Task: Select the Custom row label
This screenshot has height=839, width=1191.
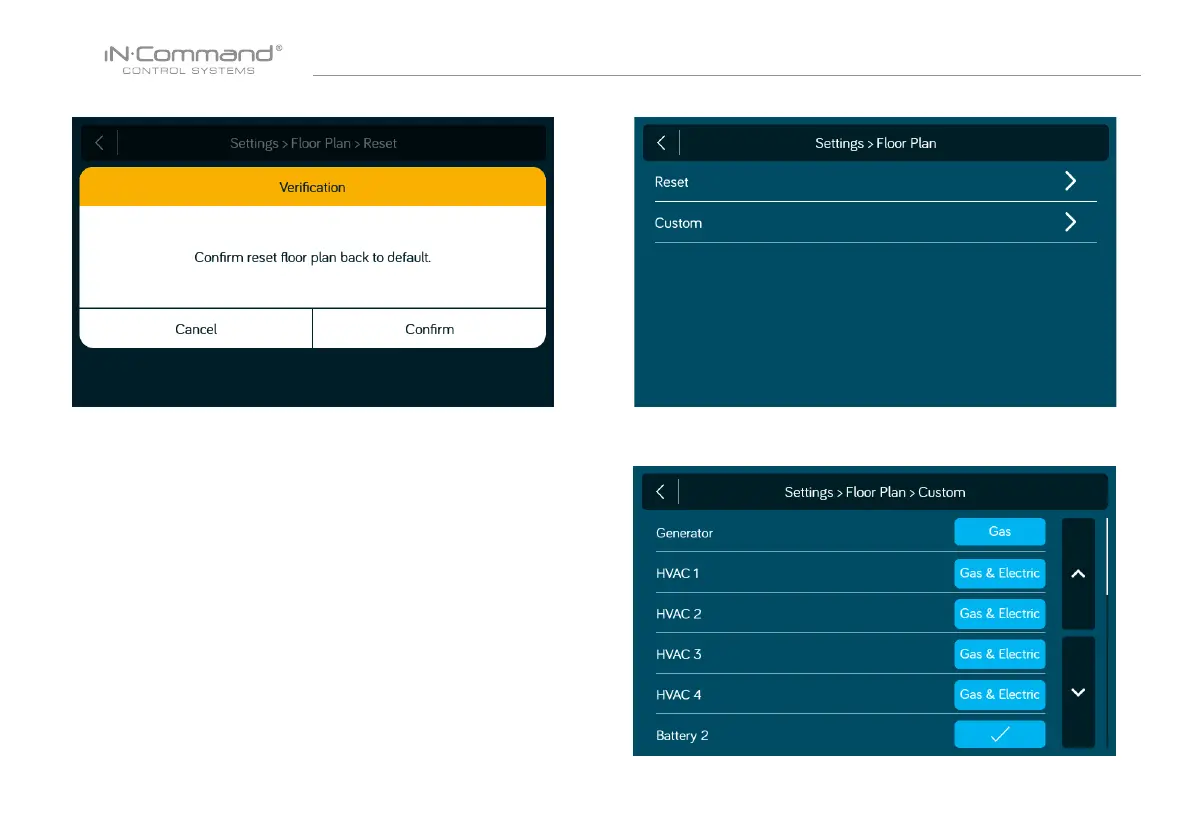Action: pos(678,223)
